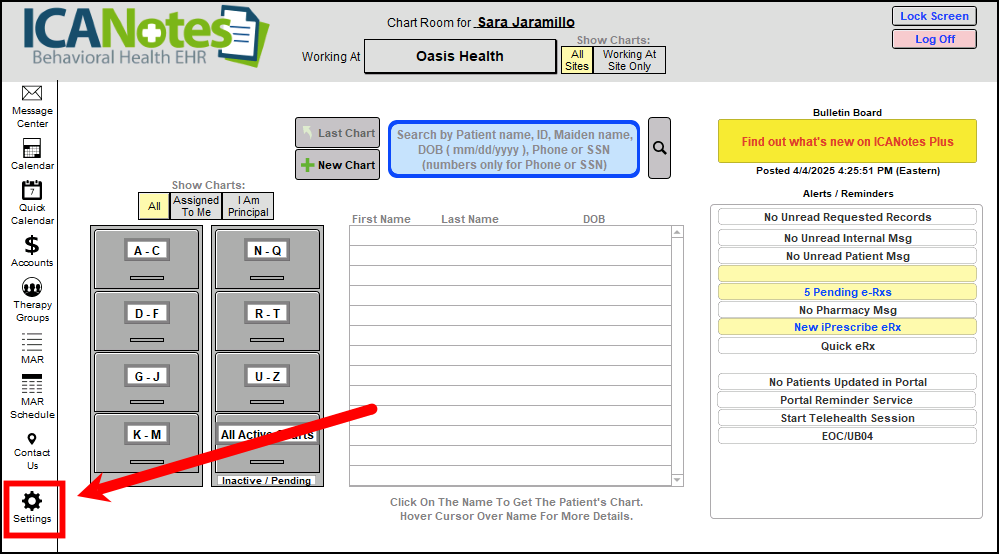Open the MAR list icon
Screen dimensions: 999x554
[31, 342]
